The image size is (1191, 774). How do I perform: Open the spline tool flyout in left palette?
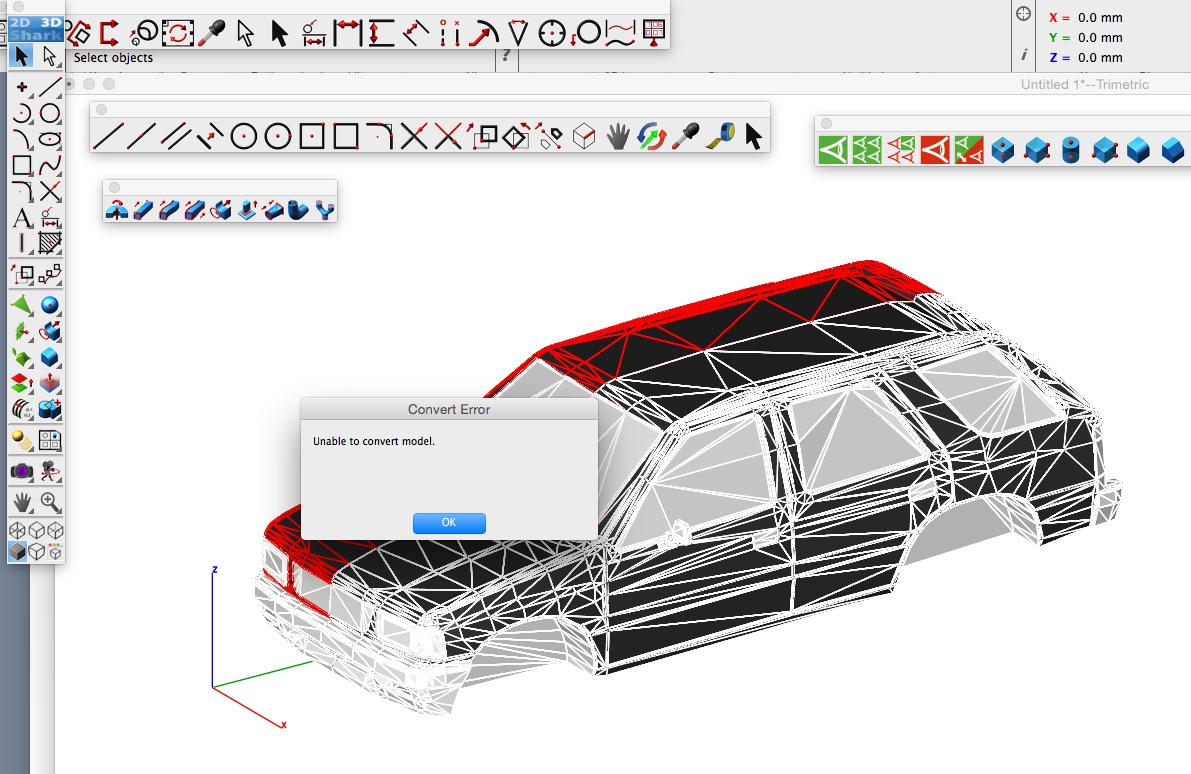coord(49,166)
